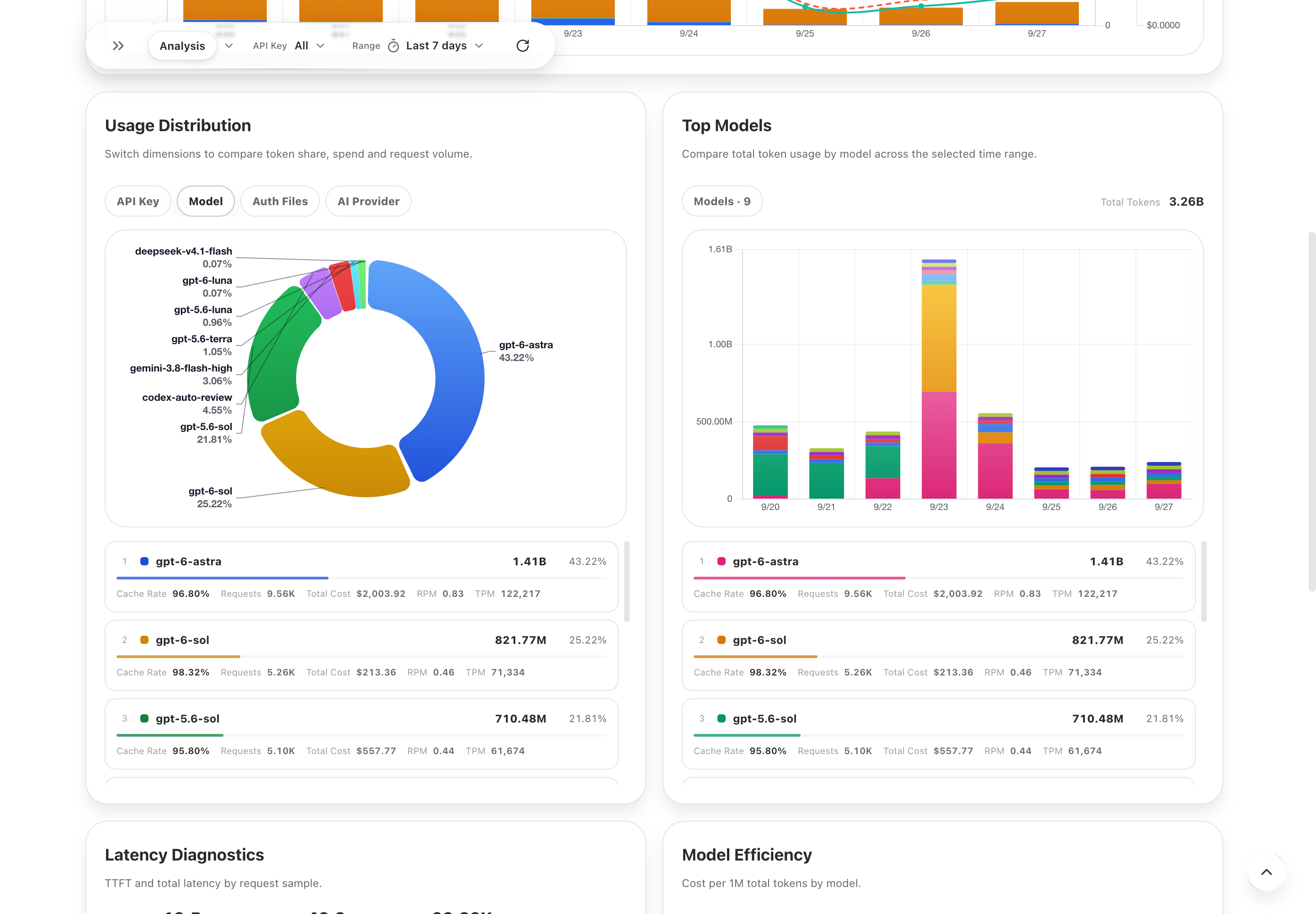The image size is (1316, 914).
Task: Click the $2,003.92 total cost in Top Models
Action: click(957, 594)
